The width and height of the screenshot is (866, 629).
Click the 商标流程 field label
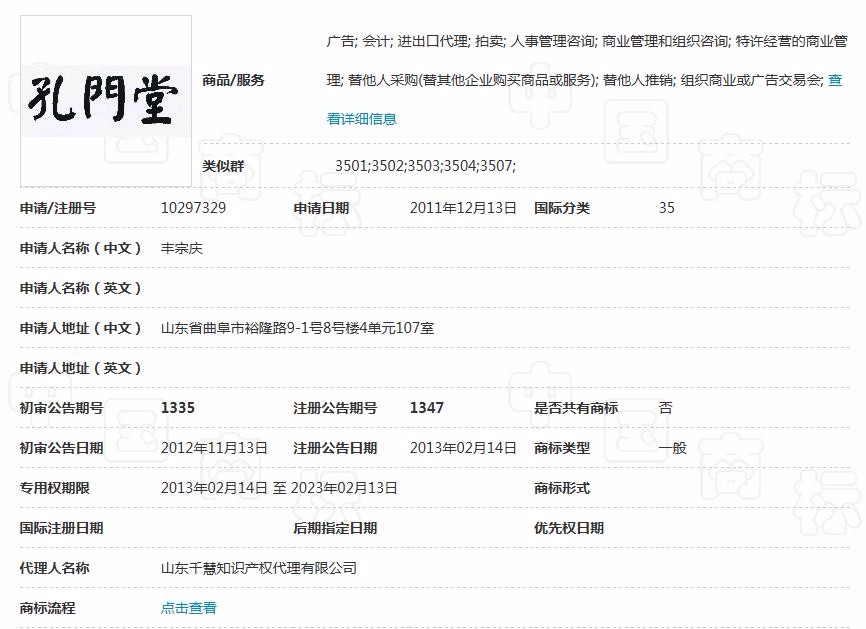pyautogui.click(x=47, y=608)
